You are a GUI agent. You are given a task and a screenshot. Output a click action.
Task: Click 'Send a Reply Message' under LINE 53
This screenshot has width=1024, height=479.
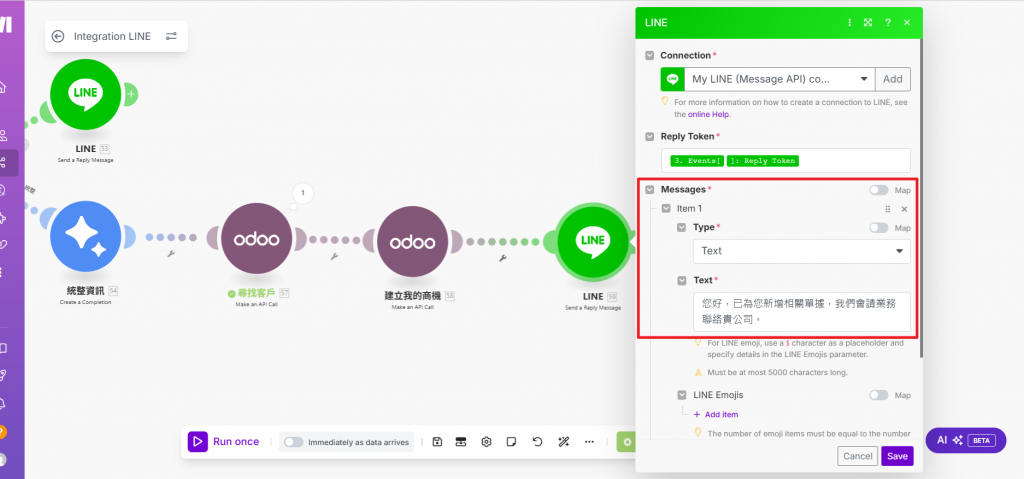(x=86, y=159)
